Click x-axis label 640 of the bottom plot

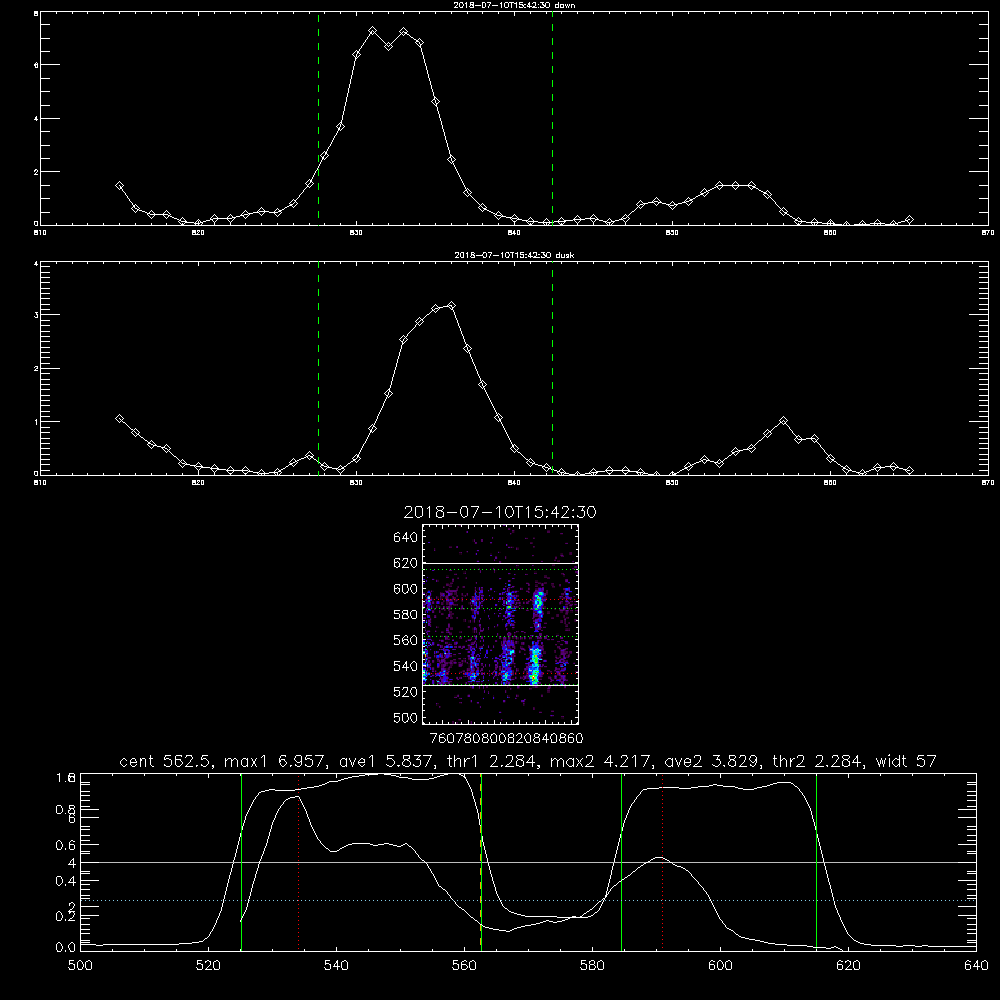point(976,966)
